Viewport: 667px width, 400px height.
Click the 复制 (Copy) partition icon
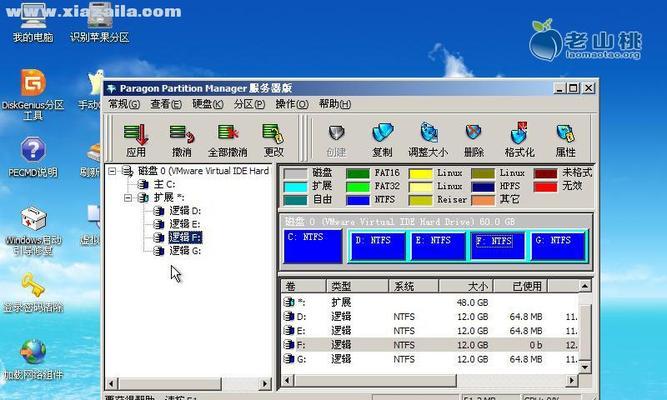pyautogui.click(x=382, y=140)
